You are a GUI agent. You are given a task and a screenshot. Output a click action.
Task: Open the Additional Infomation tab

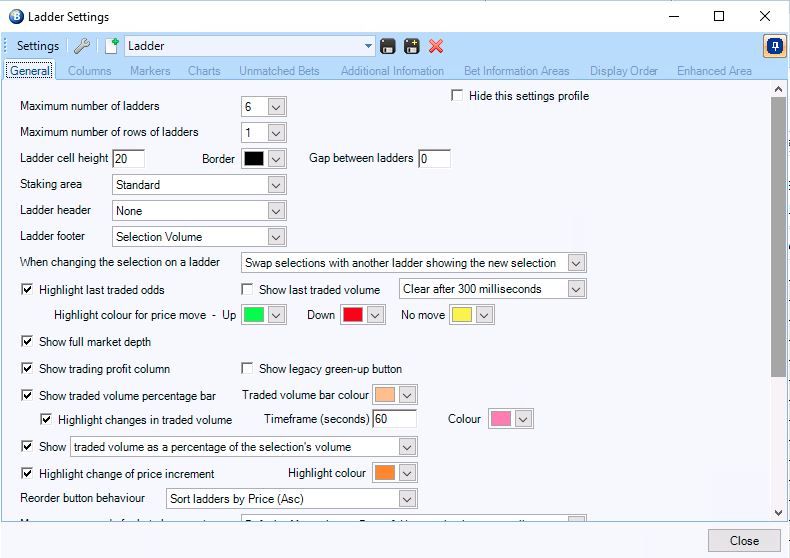pos(392,71)
